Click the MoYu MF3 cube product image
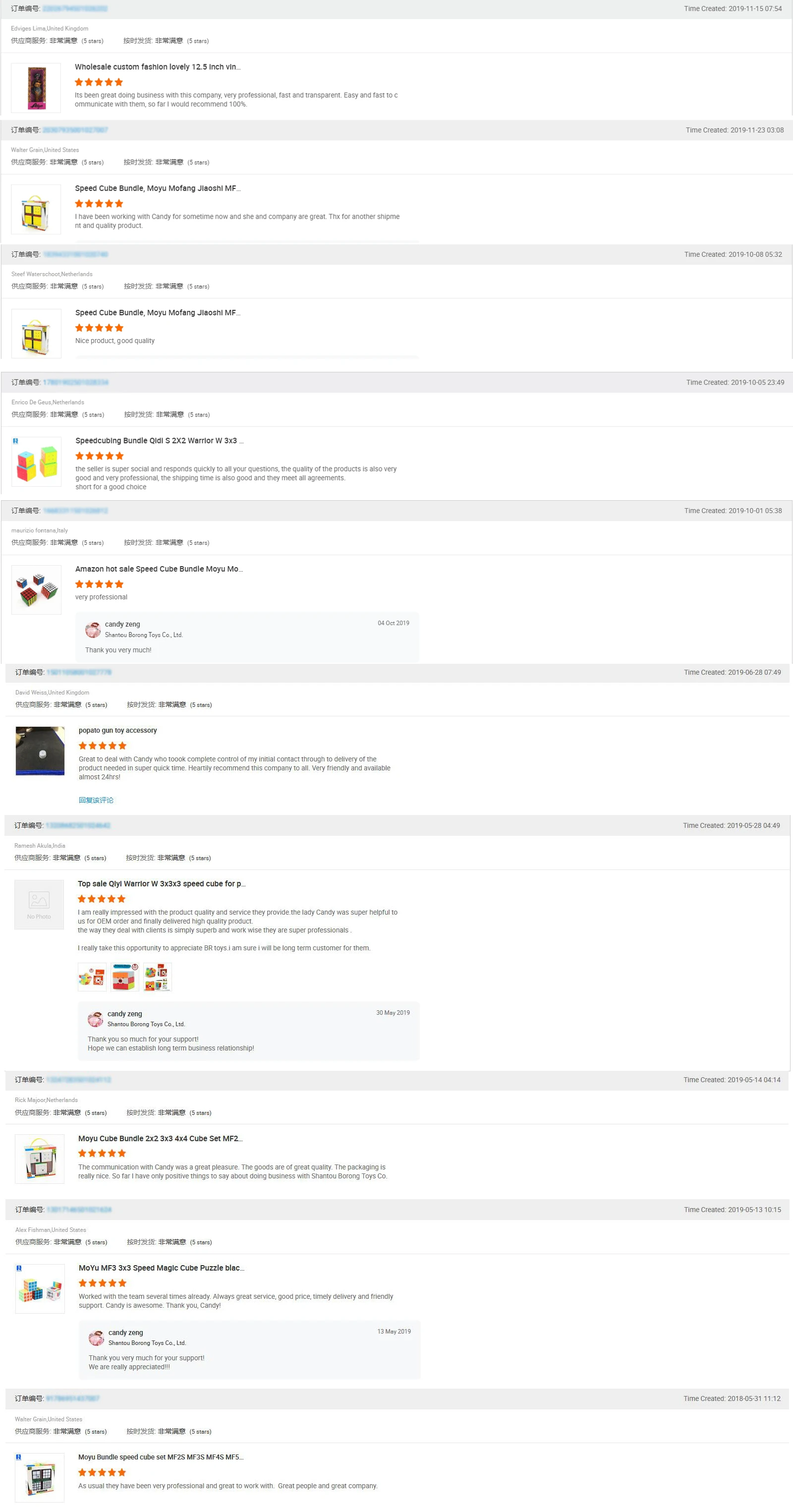The image size is (793, 1512). pos(40,1288)
